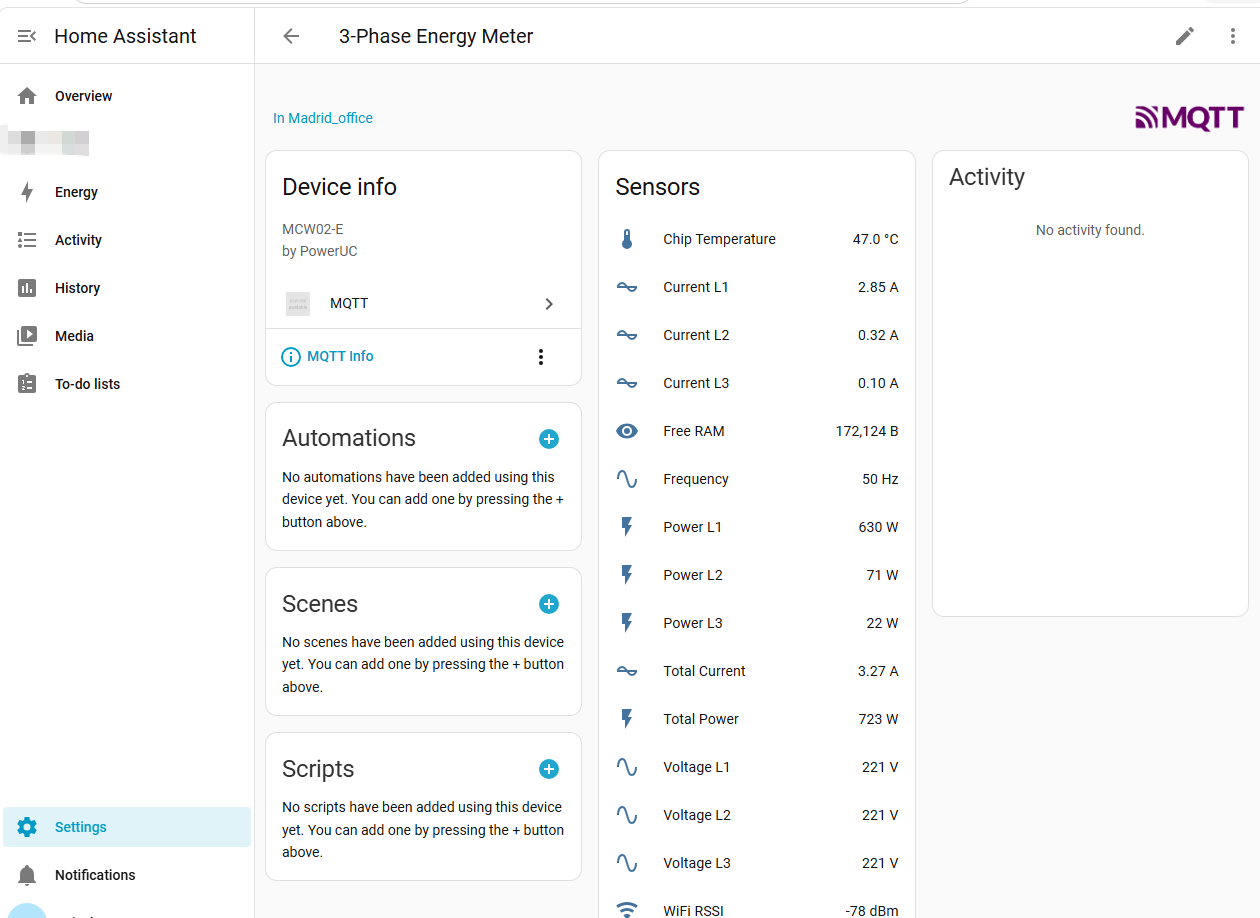
Task: Open the MQTT Info link
Action: pyautogui.click(x=328, y=356)
